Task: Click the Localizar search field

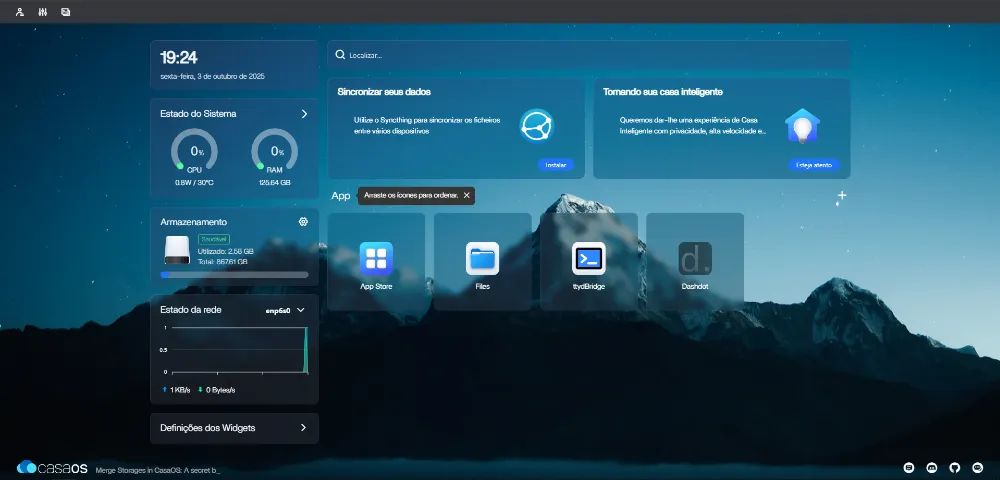Action: coord(588,55)
